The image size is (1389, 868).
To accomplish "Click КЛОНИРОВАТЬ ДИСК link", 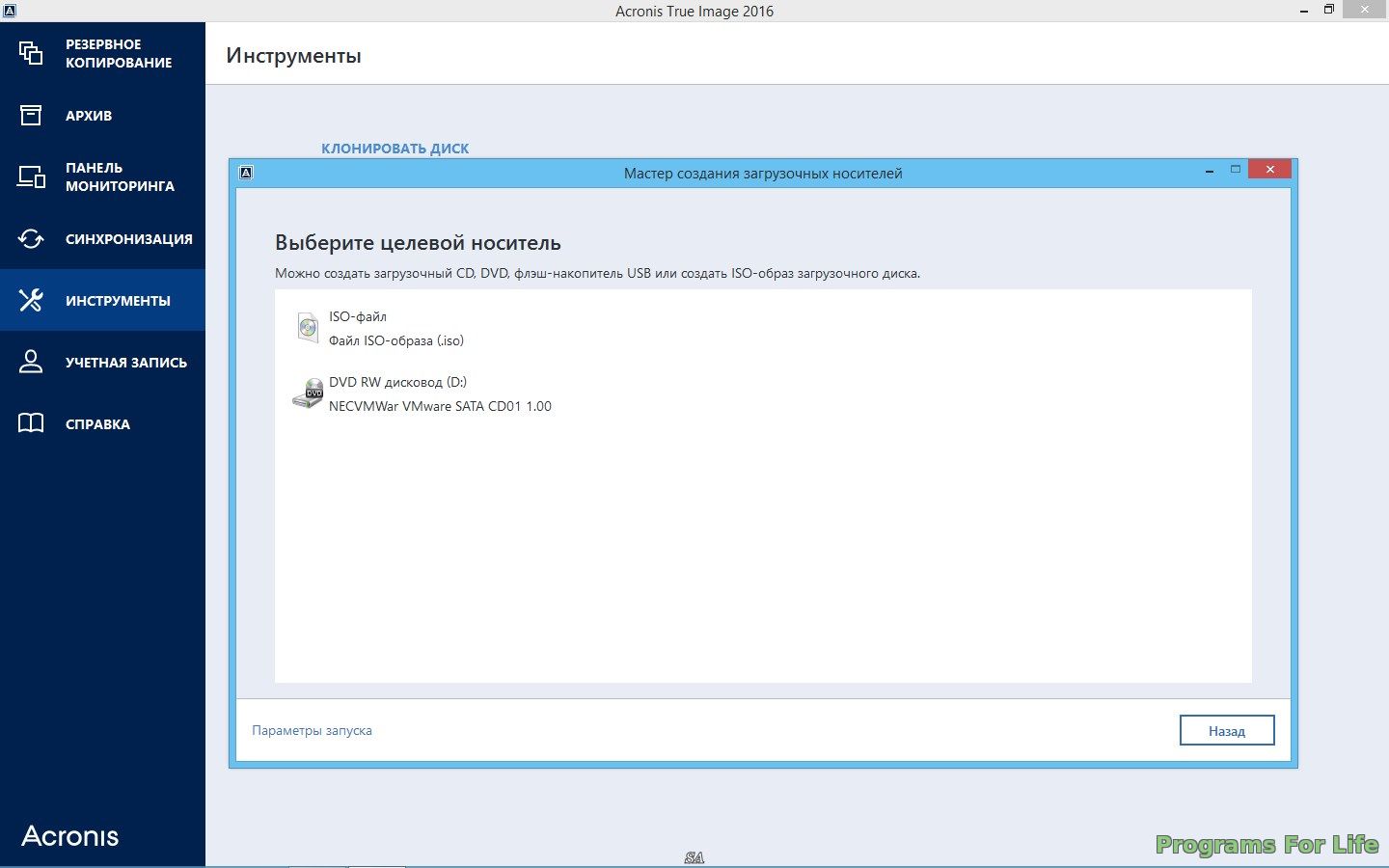I will [395, 148].
